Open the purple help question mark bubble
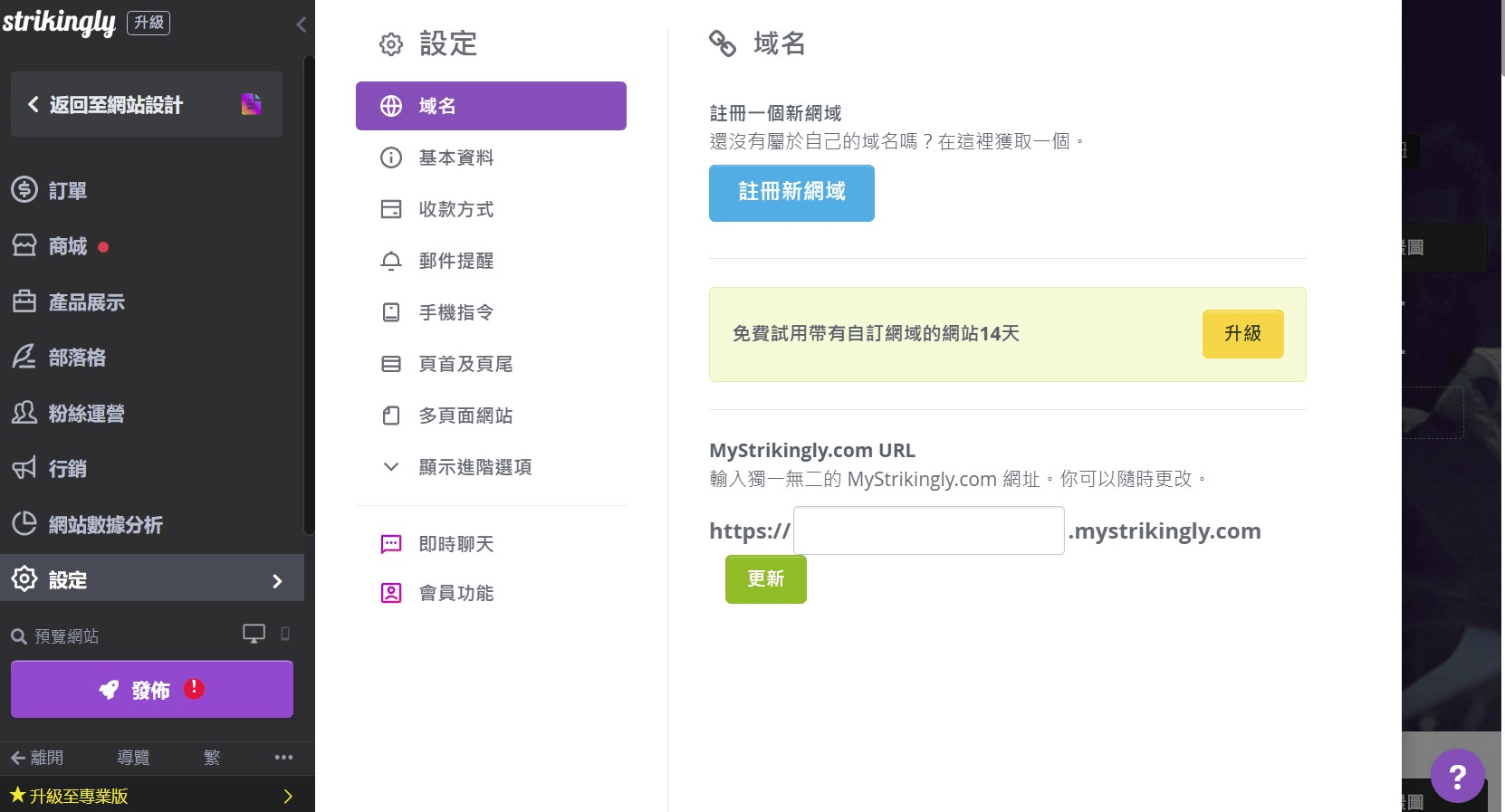1505x812 pixels. 1457,776
